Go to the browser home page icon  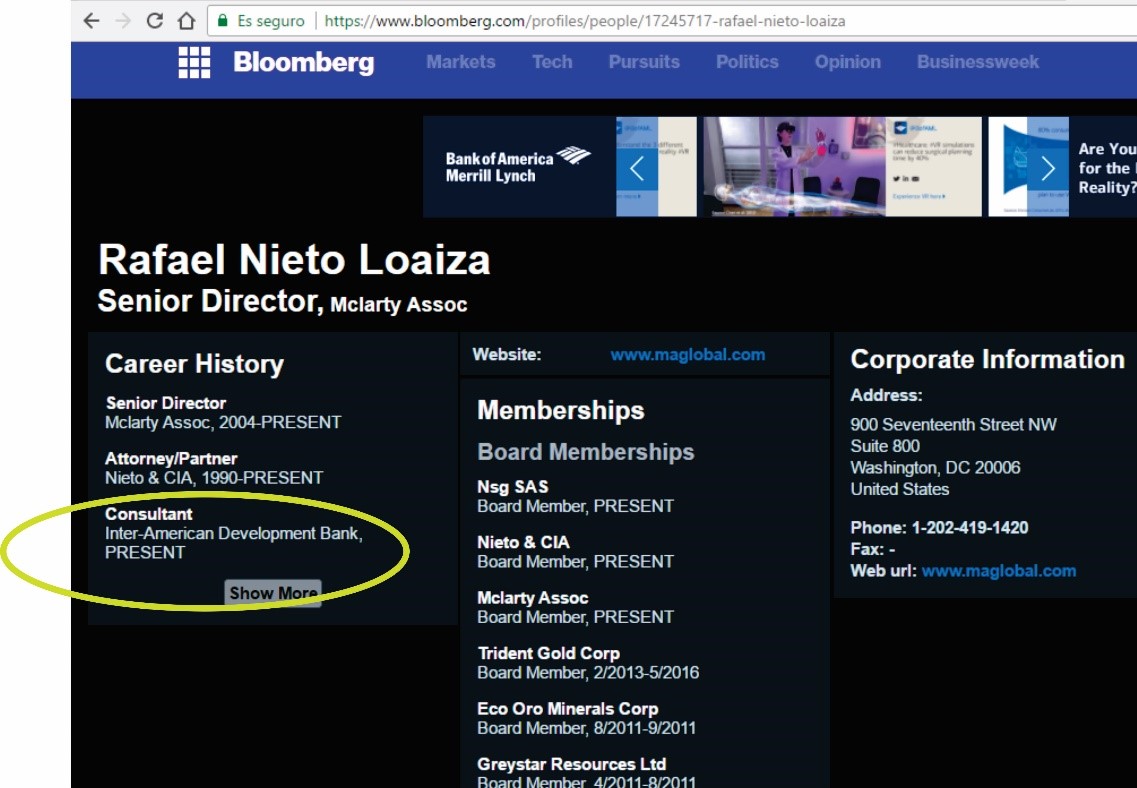(x=186, y=20)
